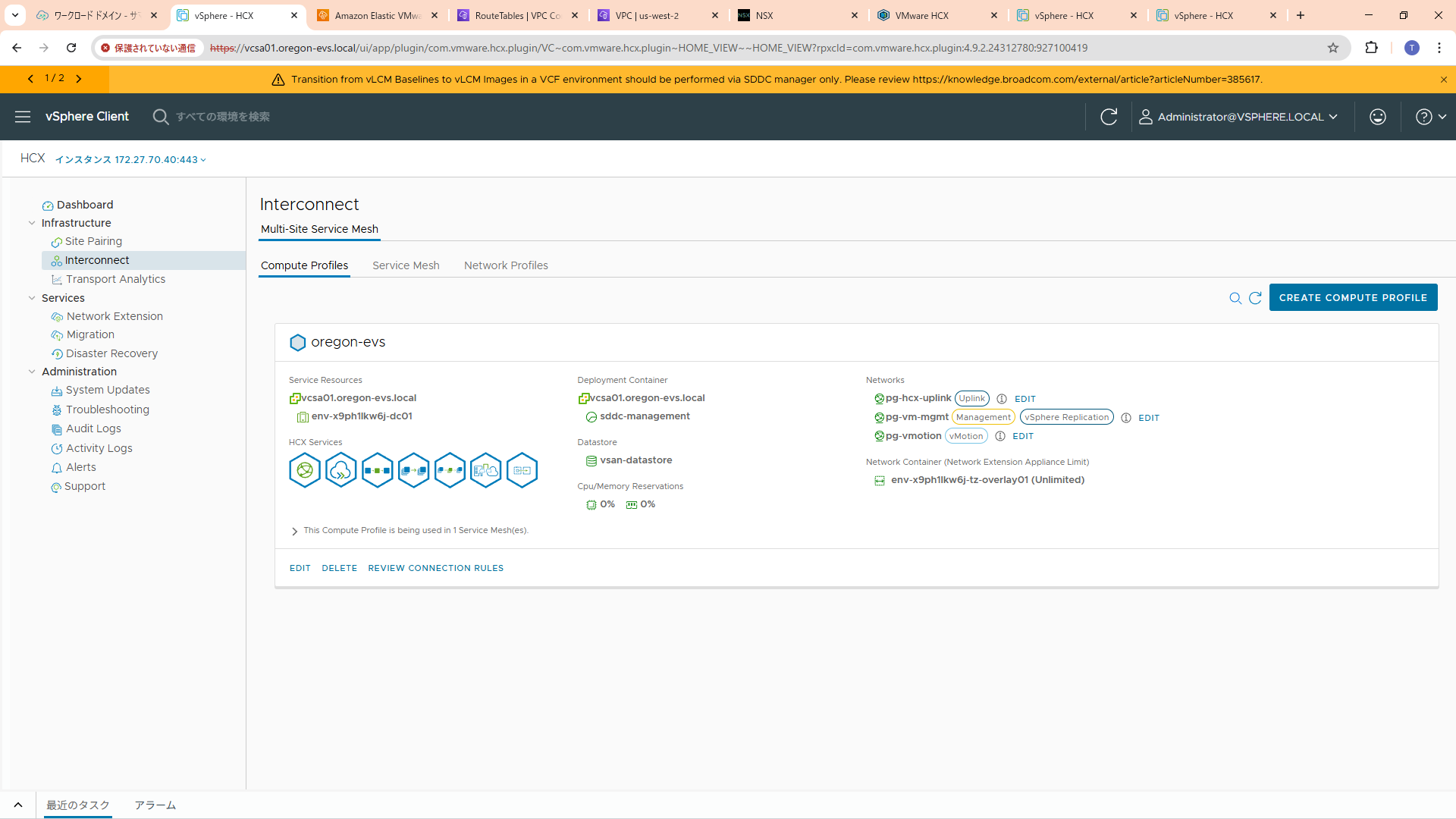Click Review Connection Rules link
Image resolution: width=1456 pixels, height=819 pixels.
tap(435, 568)
